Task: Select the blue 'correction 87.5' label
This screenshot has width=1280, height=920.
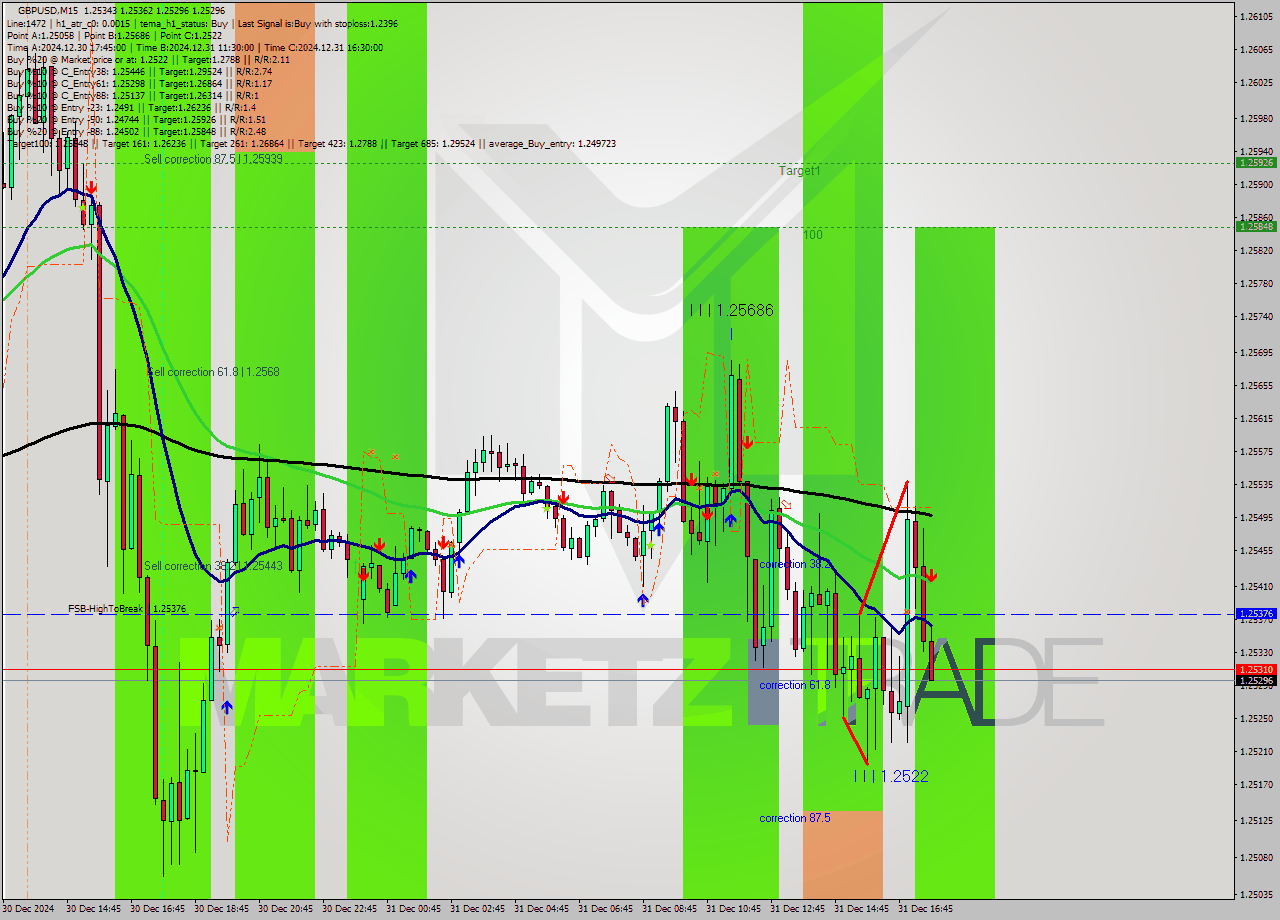Action: 795,818
